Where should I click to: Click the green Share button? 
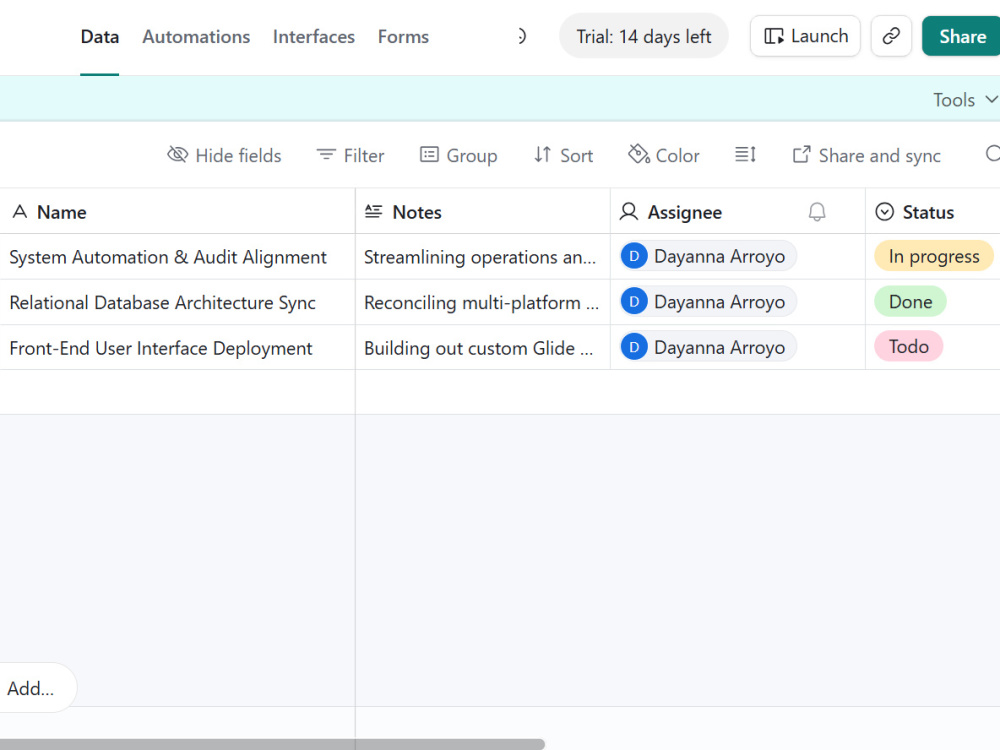pos(962,36)
